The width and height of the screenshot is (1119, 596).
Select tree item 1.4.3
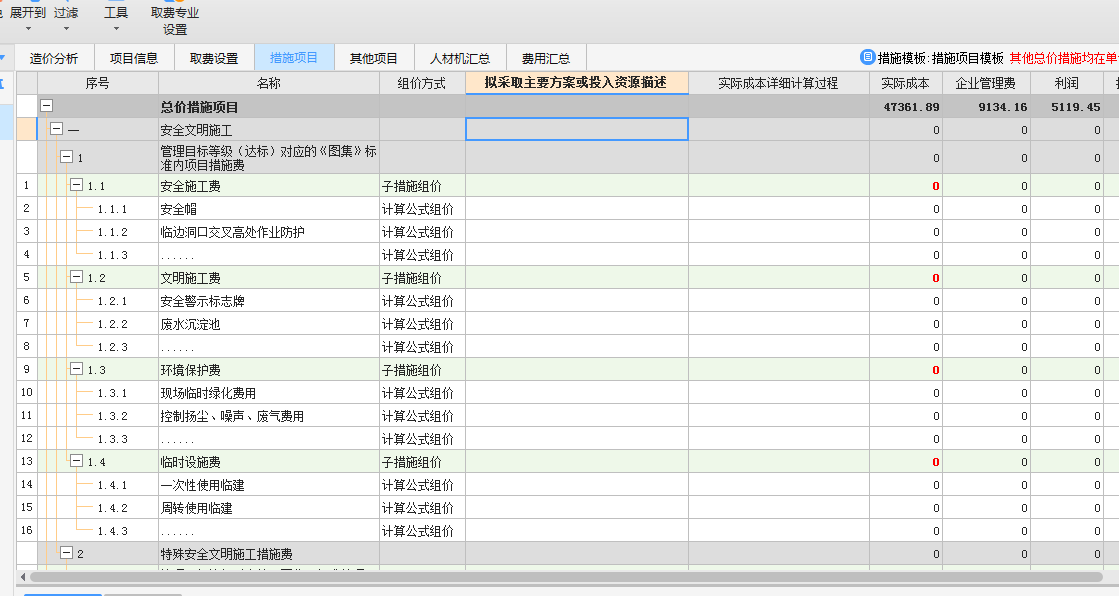113,531
